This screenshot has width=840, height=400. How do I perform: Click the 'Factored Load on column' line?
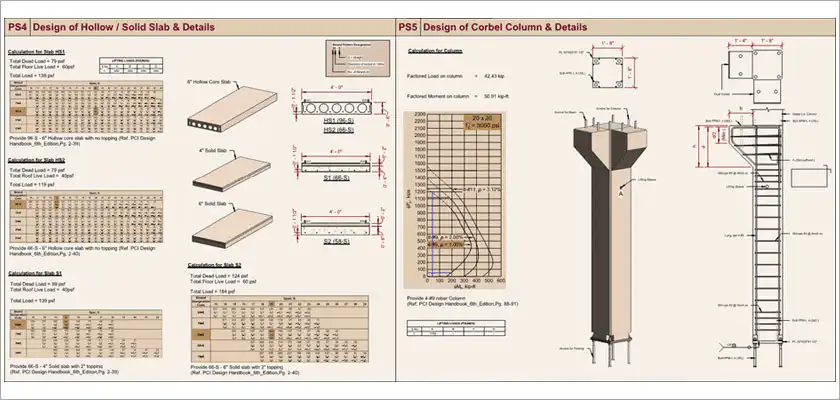455,76
